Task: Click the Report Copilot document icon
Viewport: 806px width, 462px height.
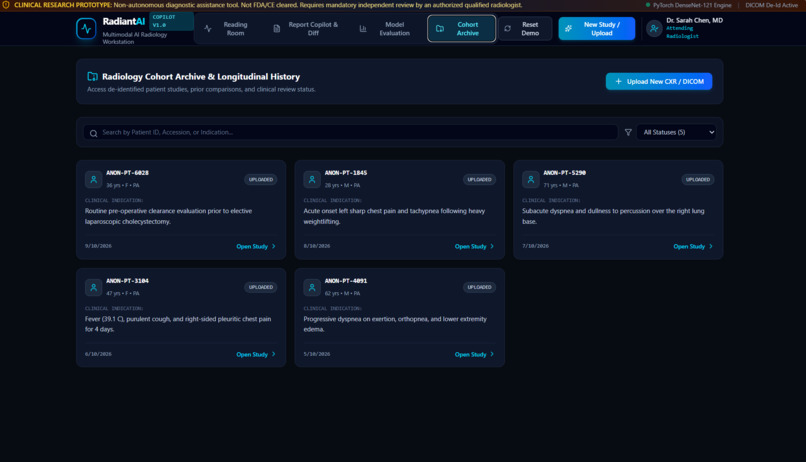Action: click(x=277, y=29)
